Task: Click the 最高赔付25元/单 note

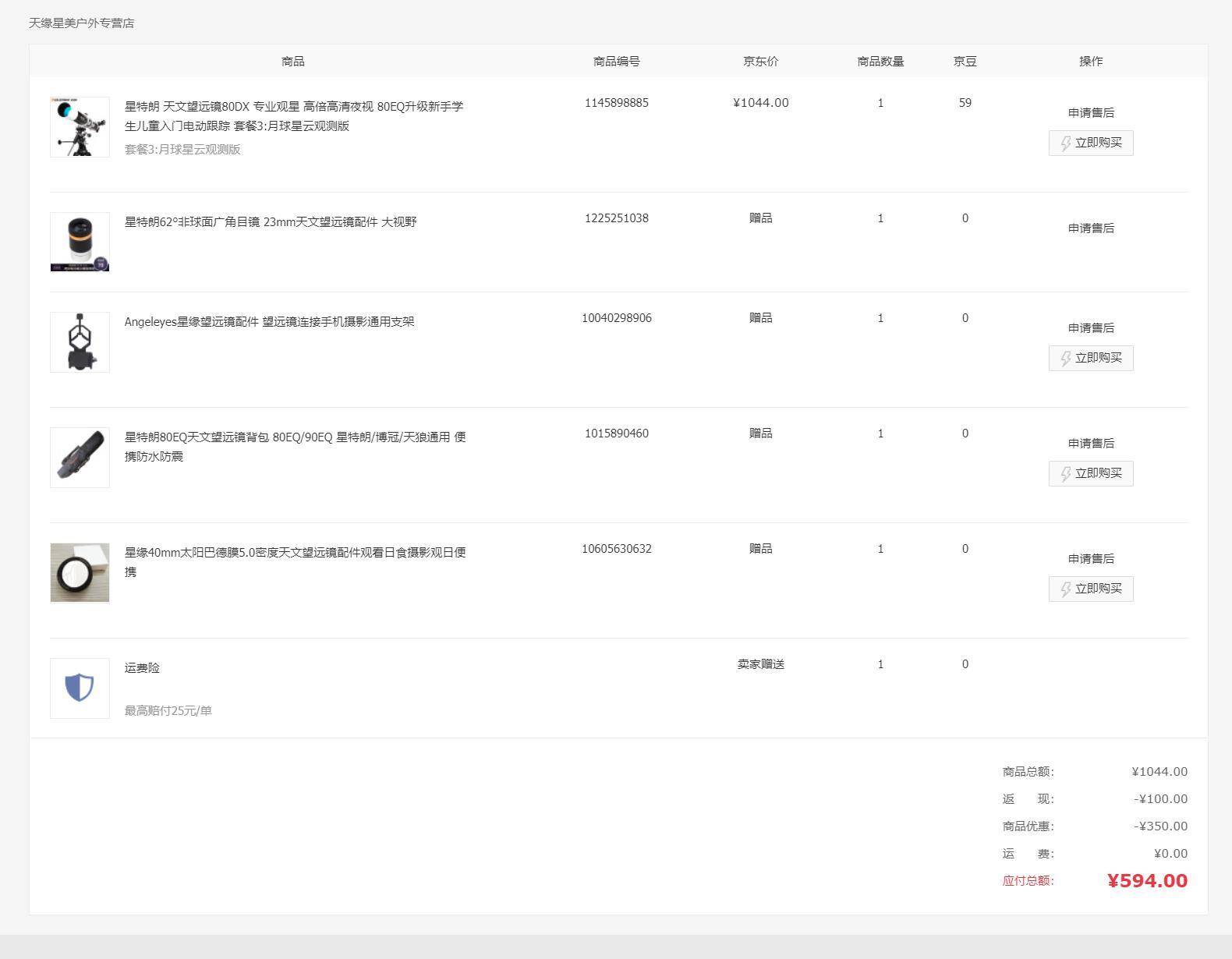Action: coord(168,711)
